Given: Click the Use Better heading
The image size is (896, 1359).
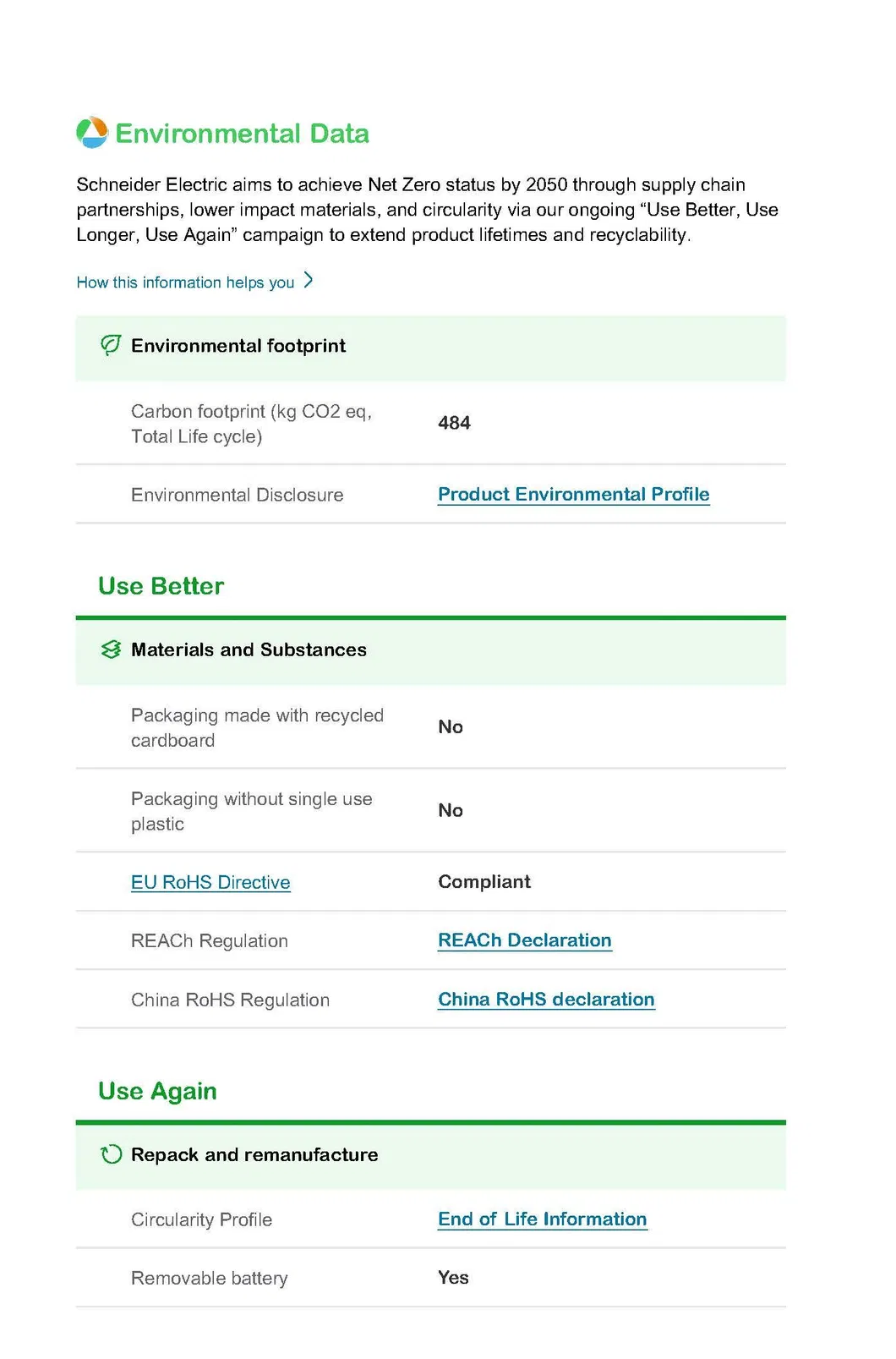Looking at the screenshot, I should [x=161, y=586].
